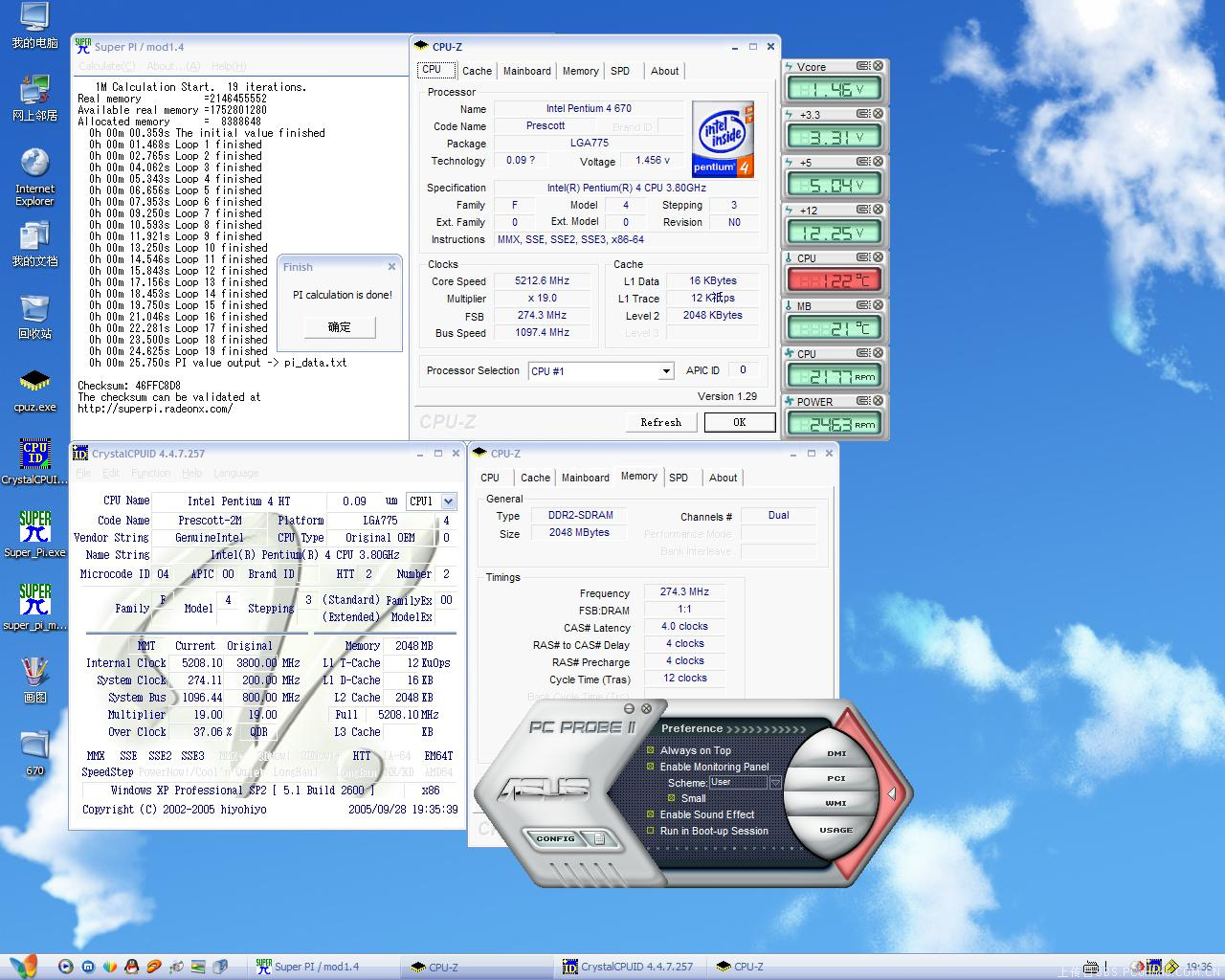1225x980 pixels.
Task: Enable Run in Boot-up Session
Action: point(652,831)
